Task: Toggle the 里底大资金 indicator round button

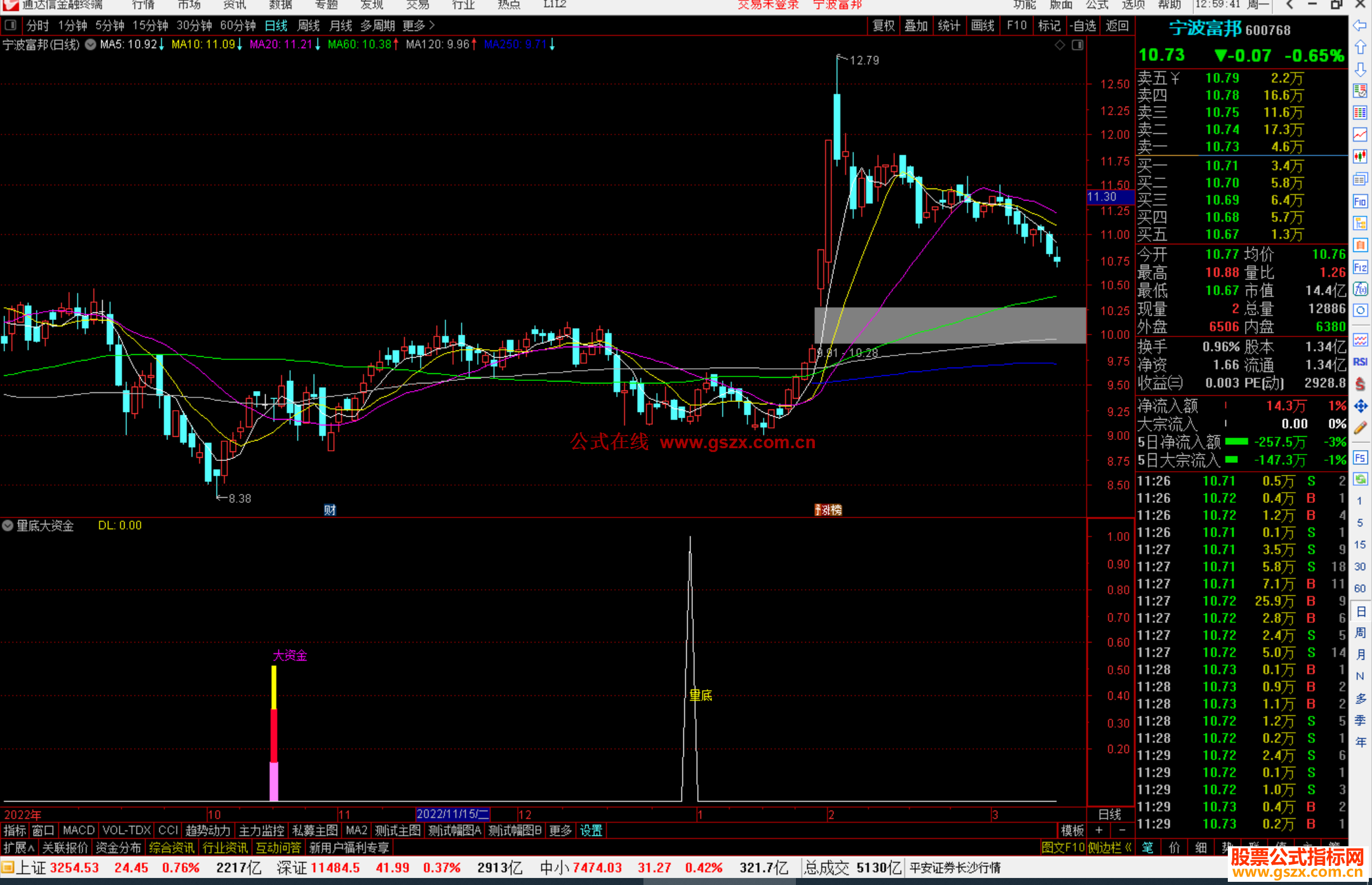Action: [8, 526]
